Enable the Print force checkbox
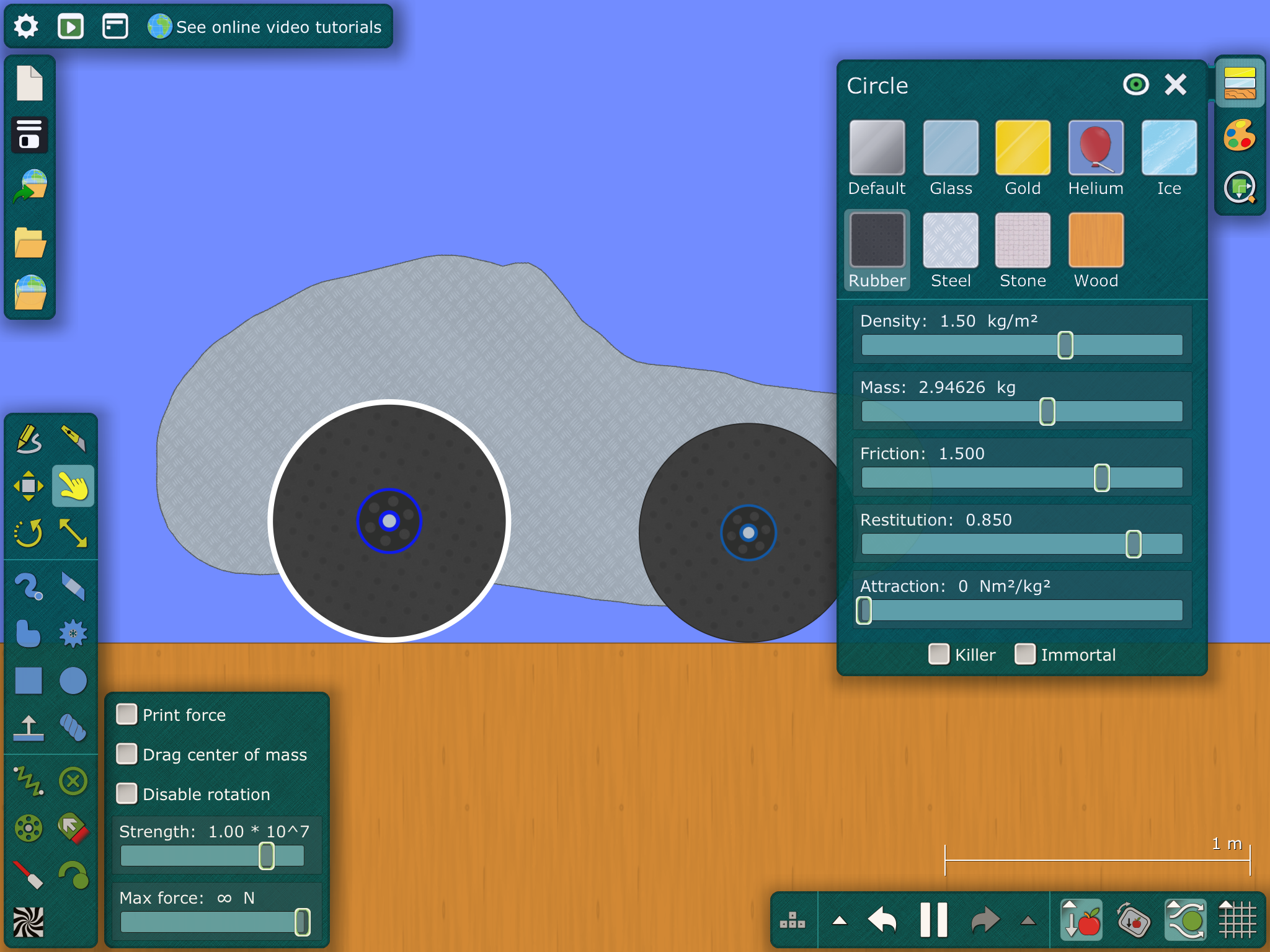The image size is (1270, 952). (x=127, y=714)
